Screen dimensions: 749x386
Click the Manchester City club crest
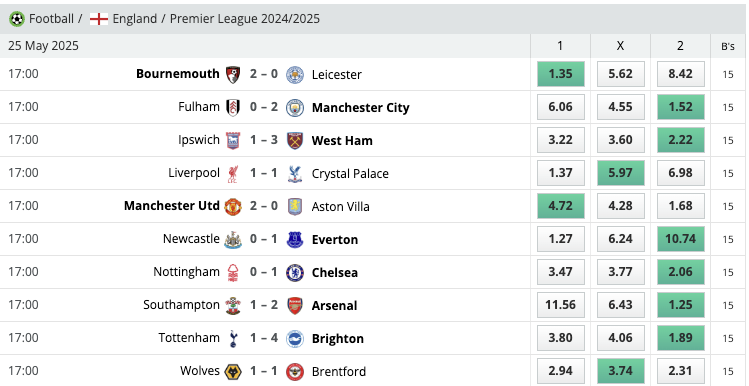295,108
